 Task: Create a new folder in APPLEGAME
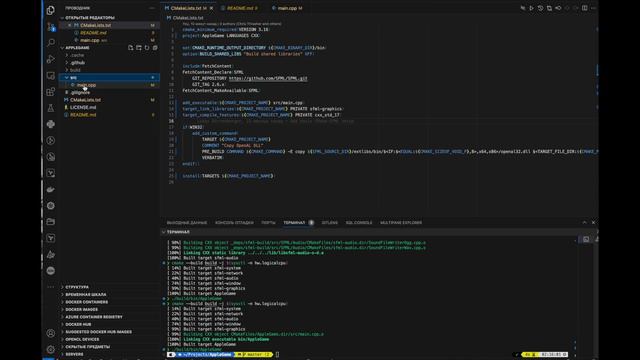139,48
